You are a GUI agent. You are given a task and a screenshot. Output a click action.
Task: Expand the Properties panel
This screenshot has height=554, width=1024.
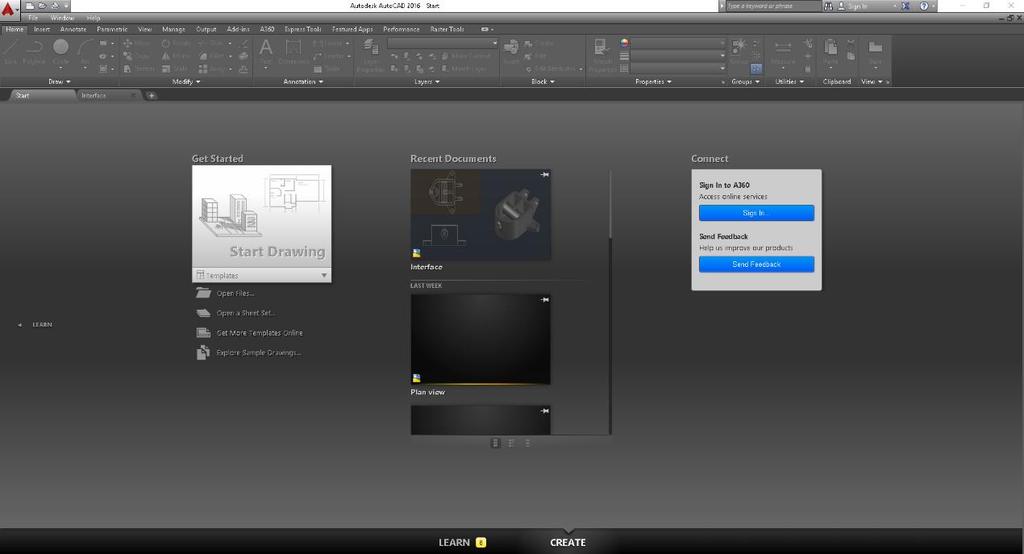653,82
